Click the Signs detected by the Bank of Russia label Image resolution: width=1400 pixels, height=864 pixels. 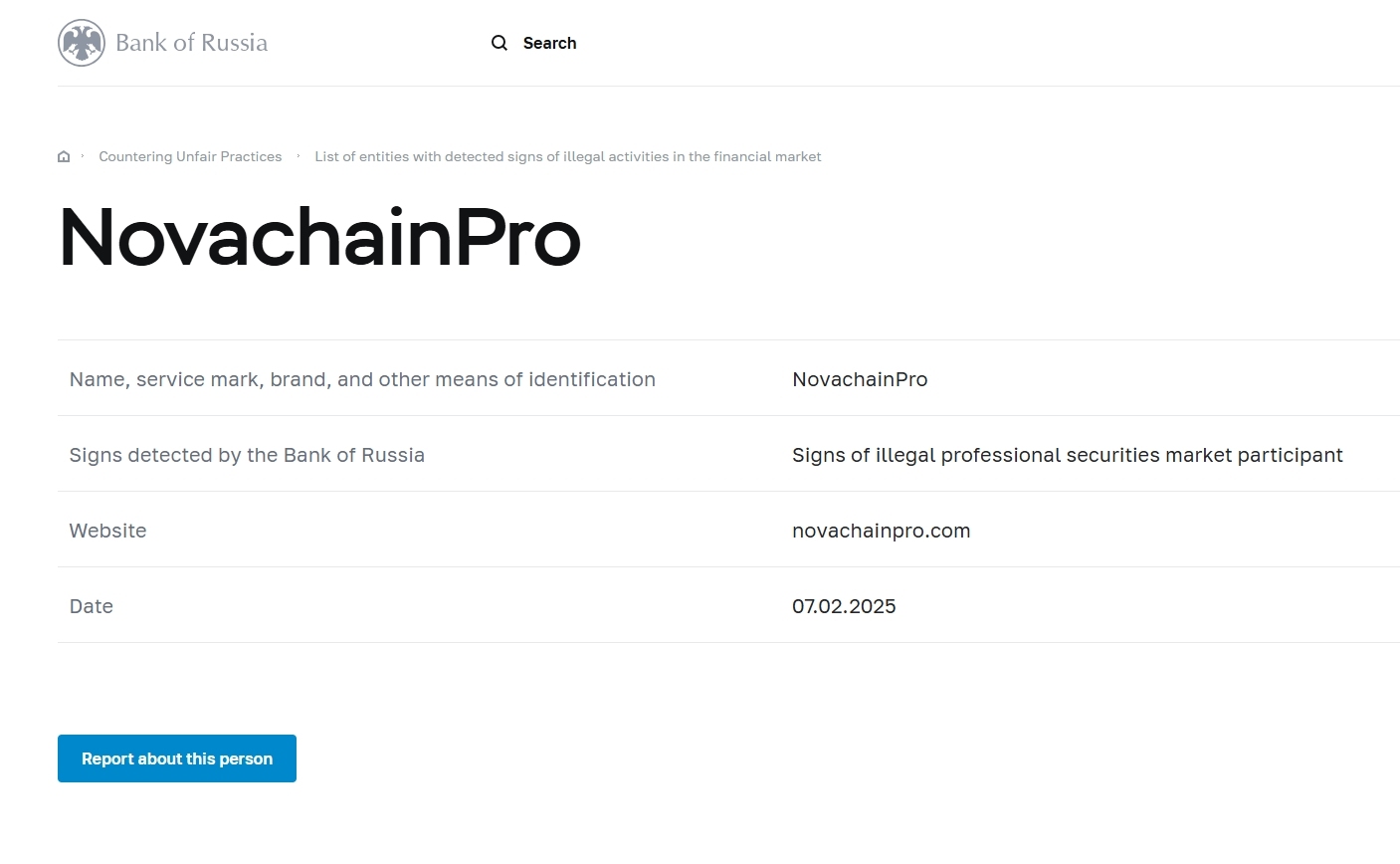(x=247, y=455)
